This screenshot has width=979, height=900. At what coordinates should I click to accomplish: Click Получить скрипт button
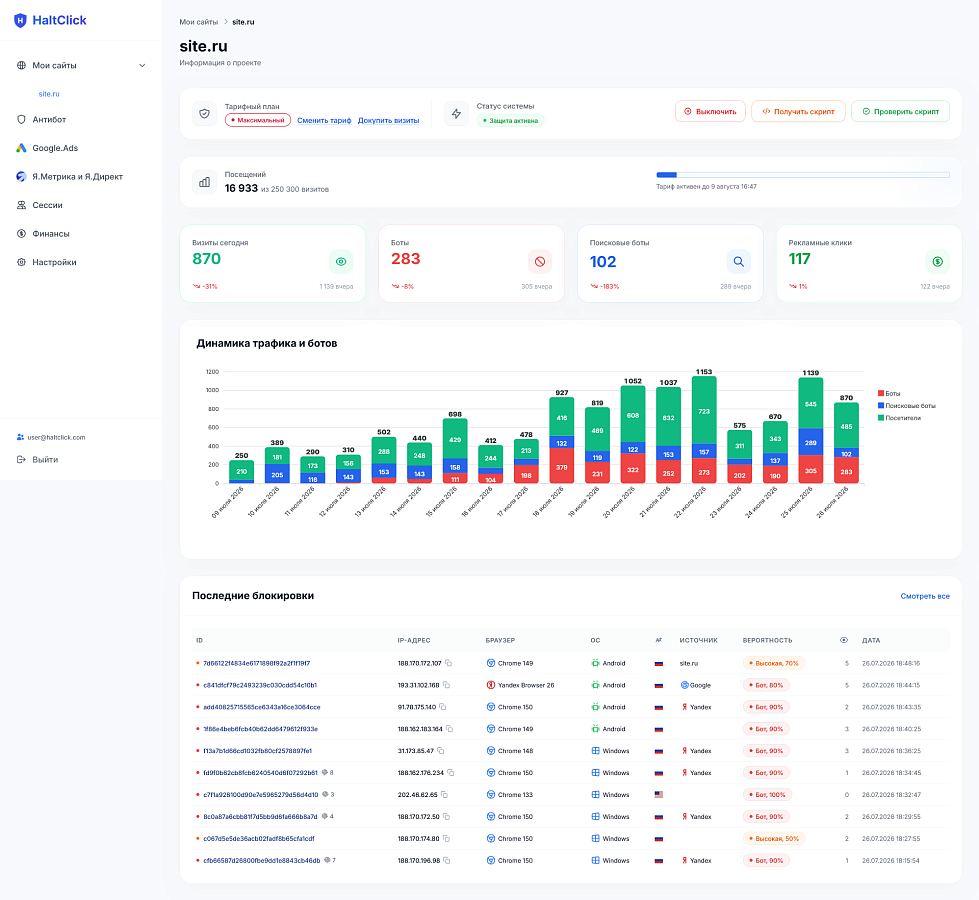point(798,111)
